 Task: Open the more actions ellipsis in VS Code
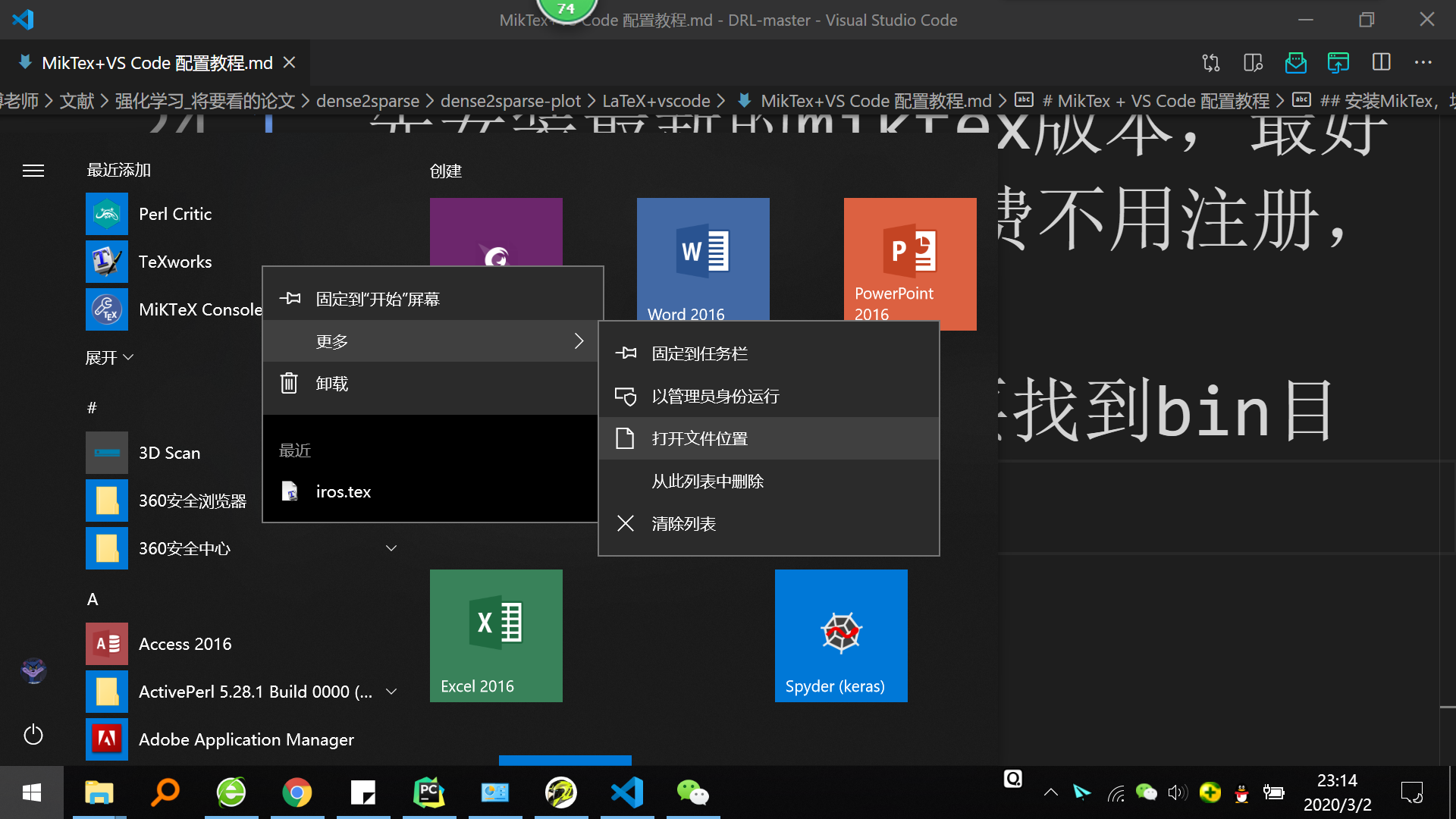tap(1423, 63)
